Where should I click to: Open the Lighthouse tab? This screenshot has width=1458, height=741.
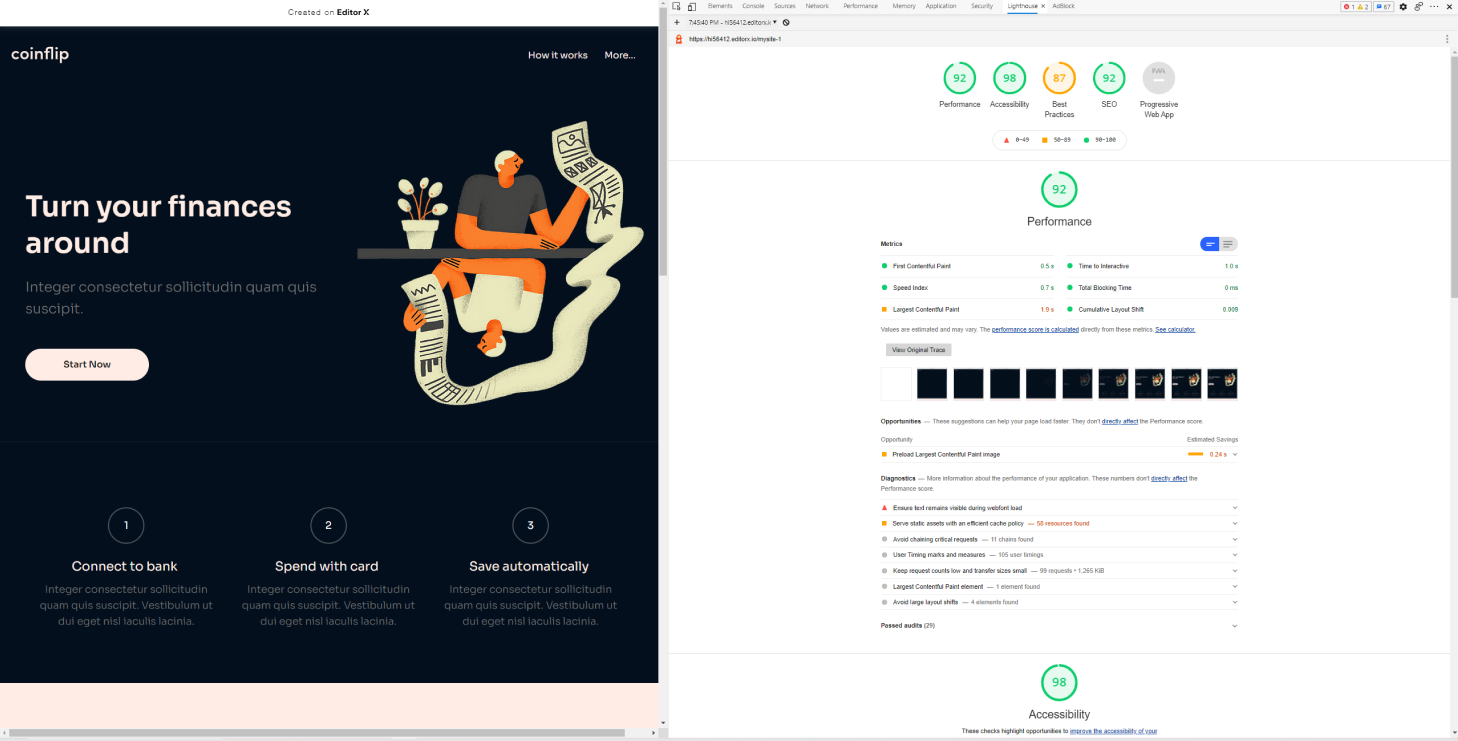(x=1021, y=6)
